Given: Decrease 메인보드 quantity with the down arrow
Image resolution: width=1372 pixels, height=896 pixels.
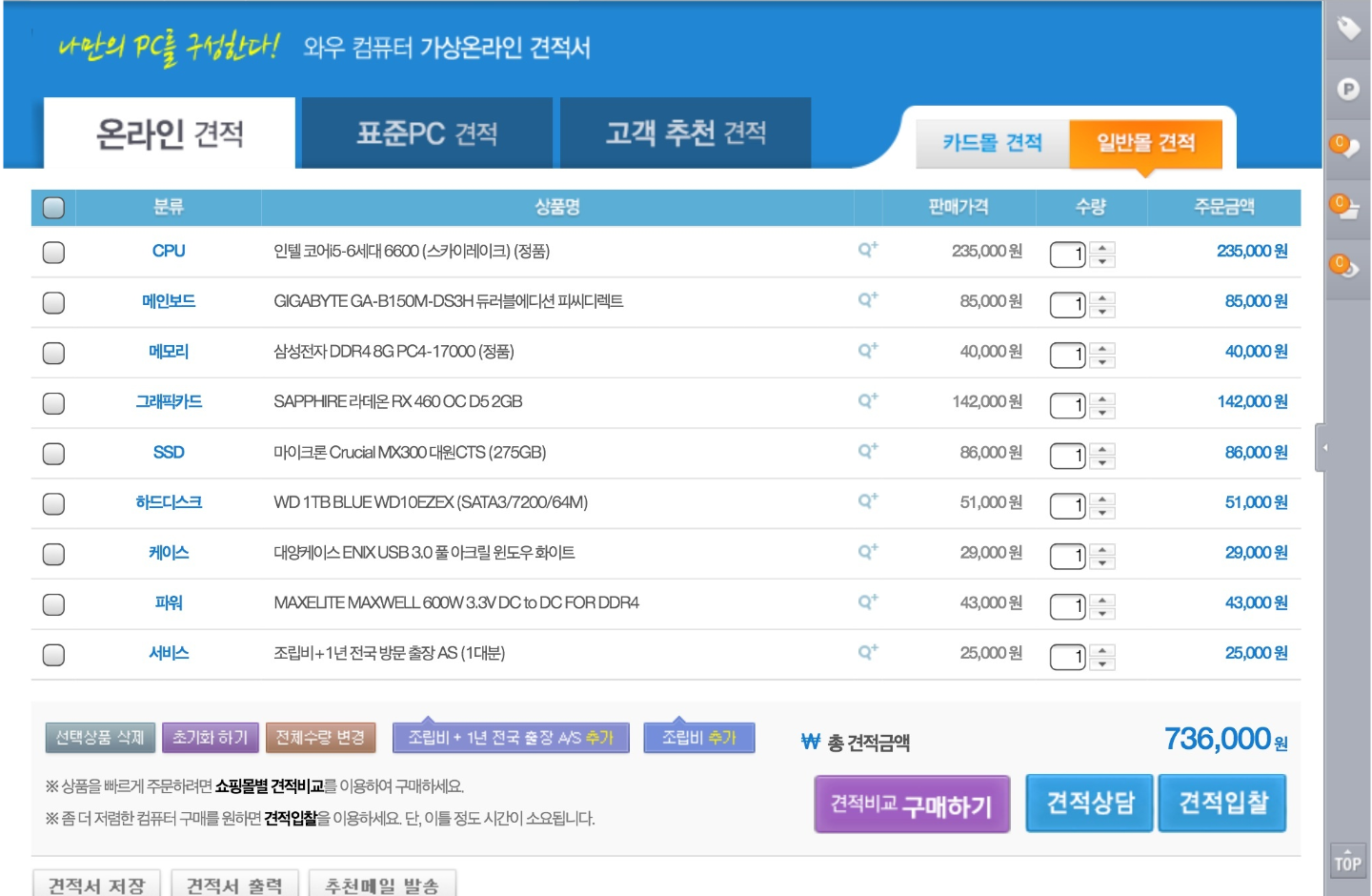Looking at the screenshot, I should [x=1102, y=311].
